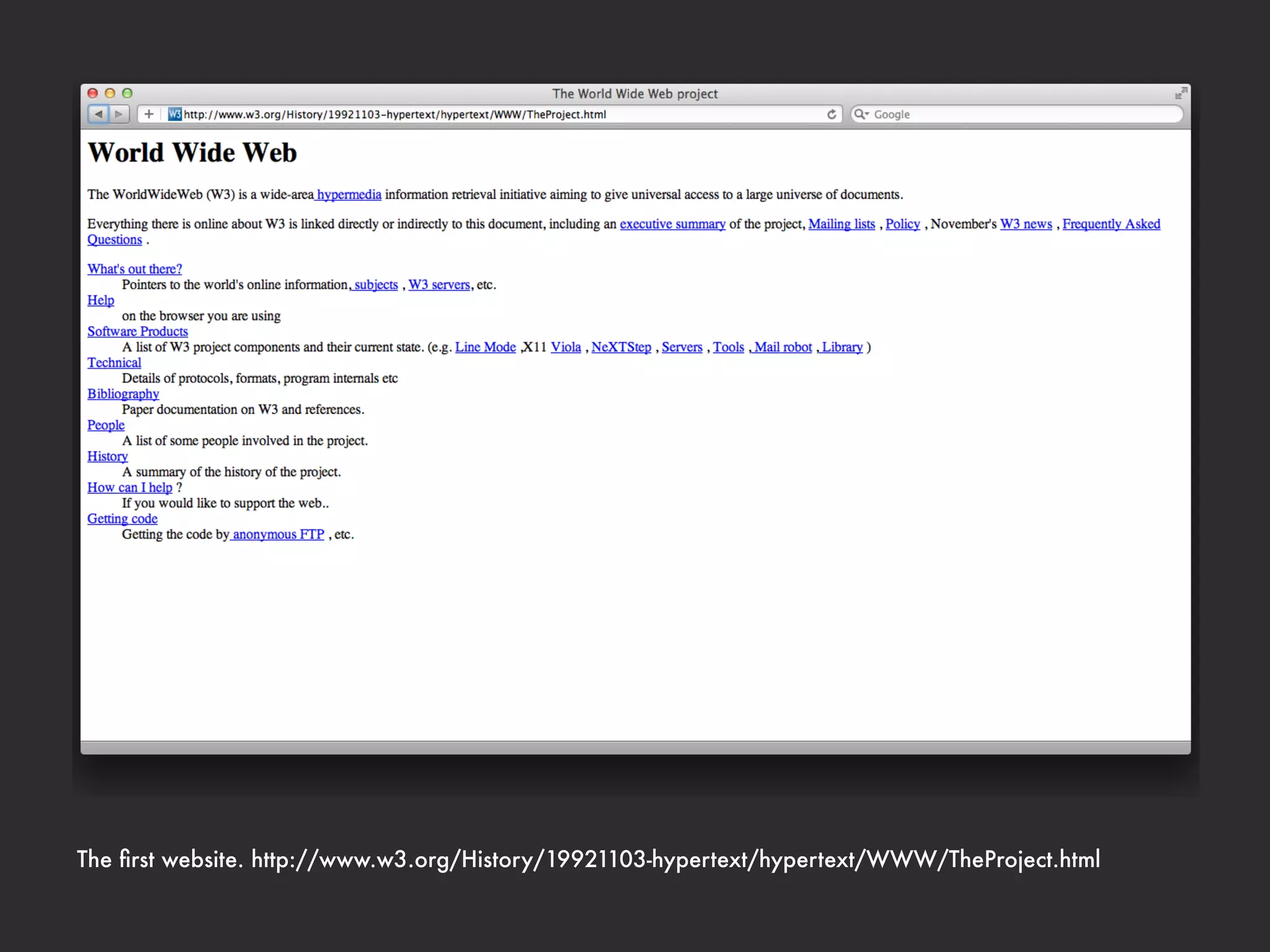
Task: Follow the executive summary link
Action: tap(672, 224)
